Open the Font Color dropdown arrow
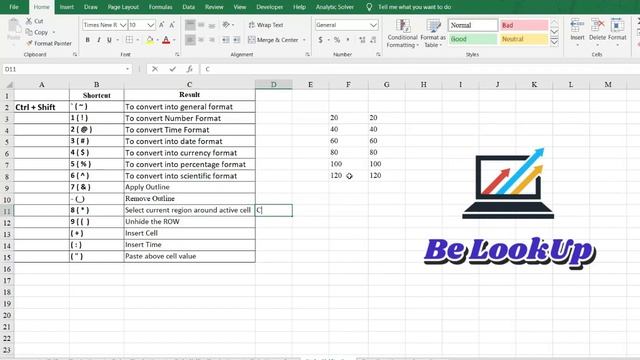 click(174, 40)
